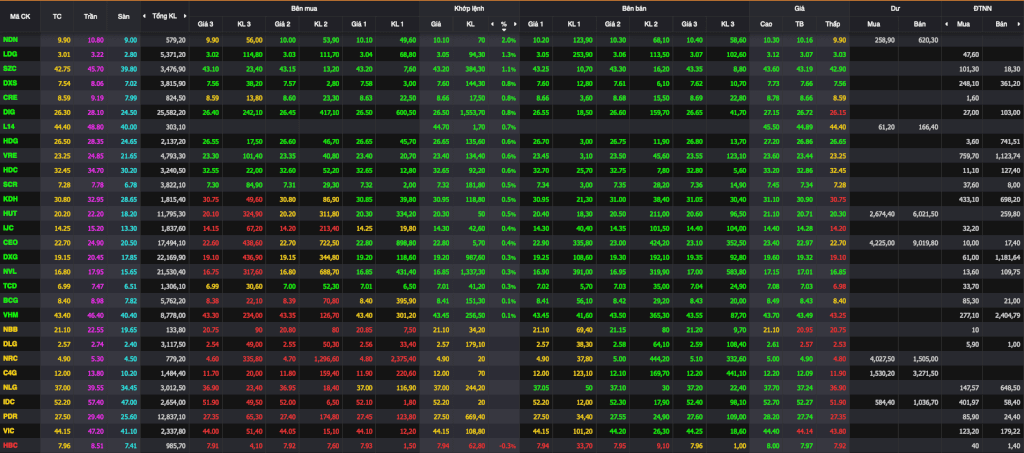The width and height of the screenshot is (1024, 453).
Task: Click right arrow beside Tổng KL header
Action: [184, 16]
